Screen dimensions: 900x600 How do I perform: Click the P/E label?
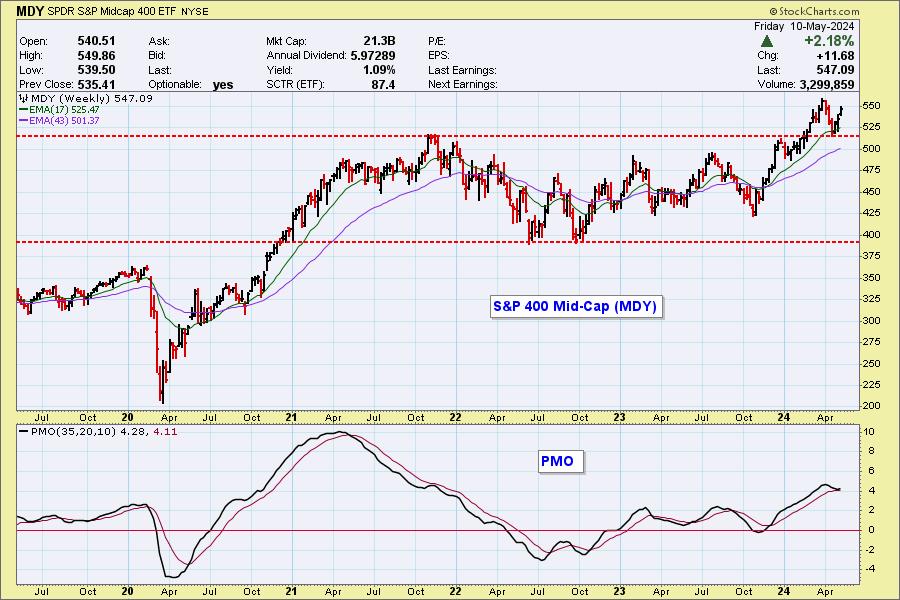(437, 41)
